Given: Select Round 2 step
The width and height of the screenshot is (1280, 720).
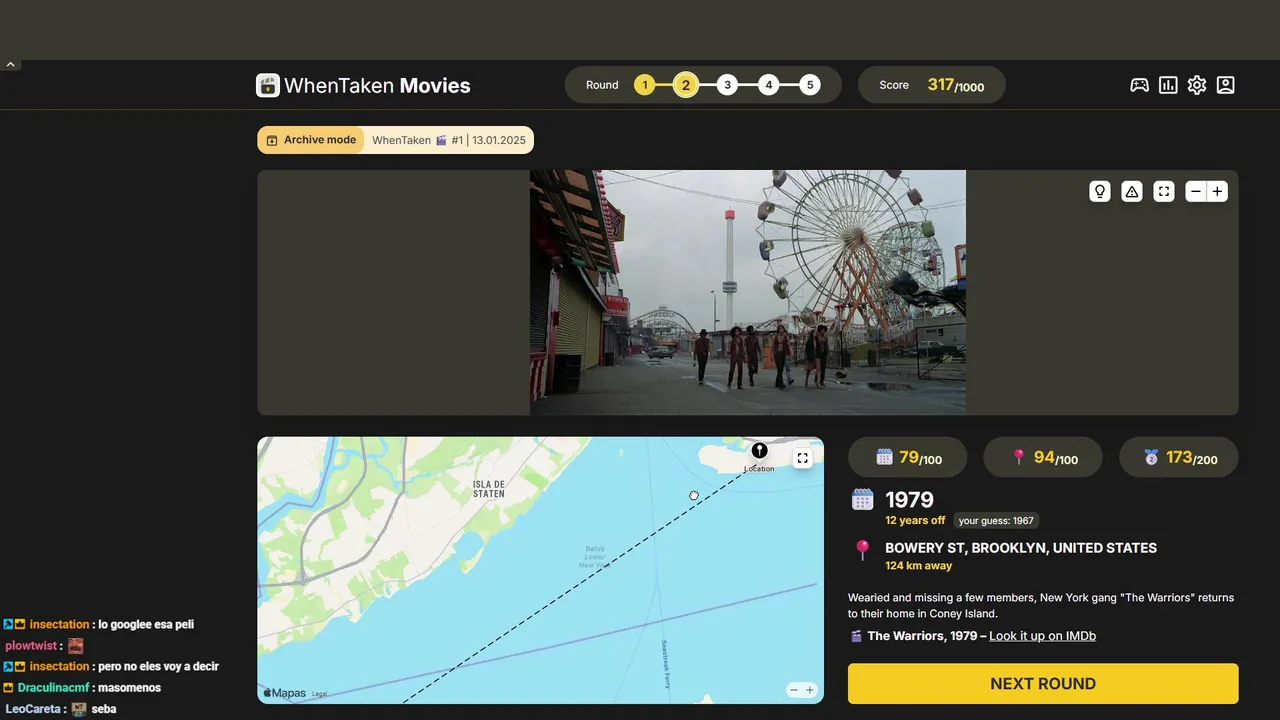Looking at the screenshot, I should tap(685, 85).
